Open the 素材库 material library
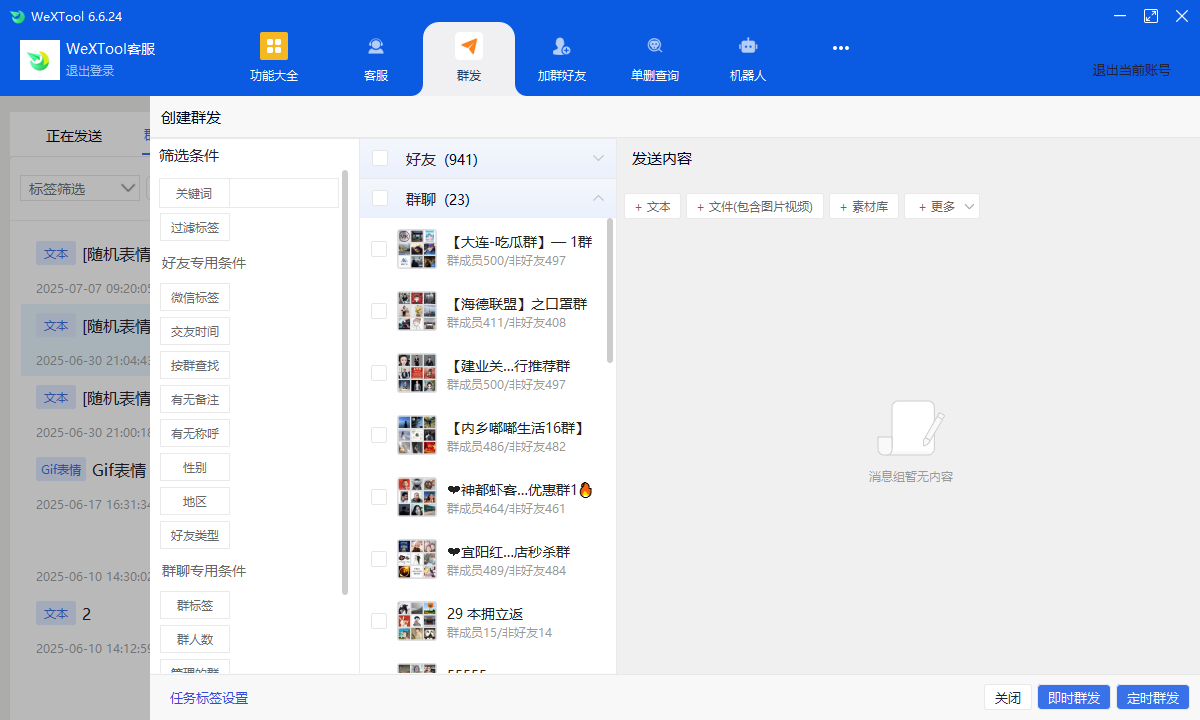The width and height of the screenshot is (1200, 720). click(x=864, y=206)
